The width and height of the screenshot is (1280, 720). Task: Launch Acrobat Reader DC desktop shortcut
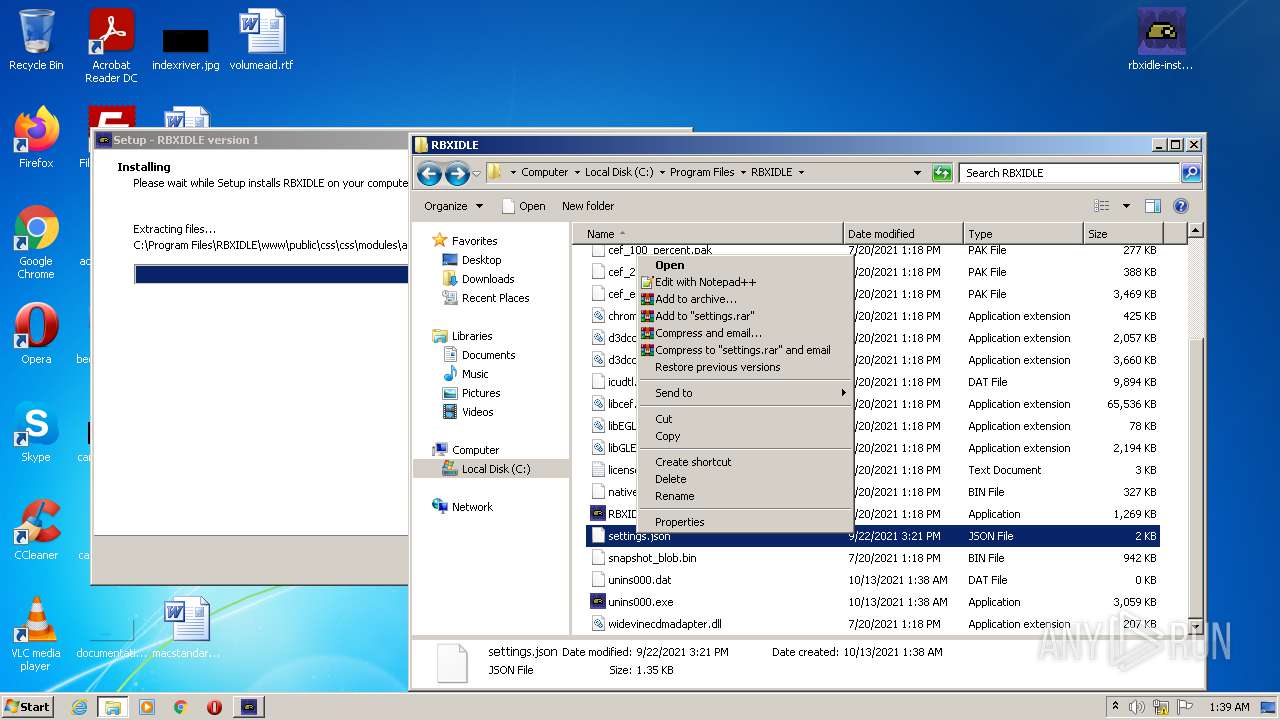tap(111, 46)
